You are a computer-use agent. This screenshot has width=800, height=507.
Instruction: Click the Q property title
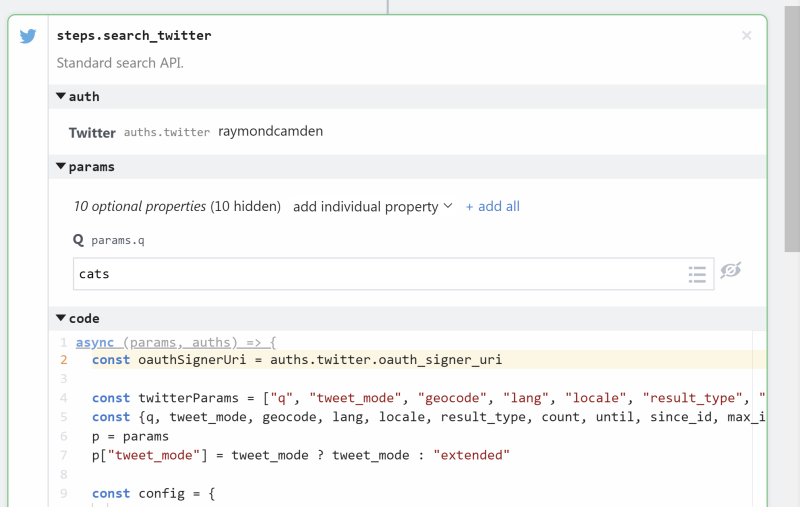pos(78,240)
